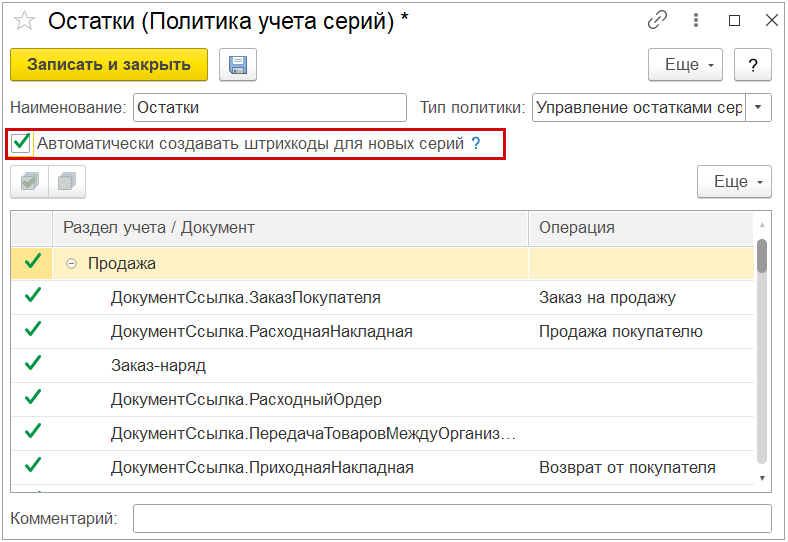Click the check all rows icon

click(x=29, y=182)
